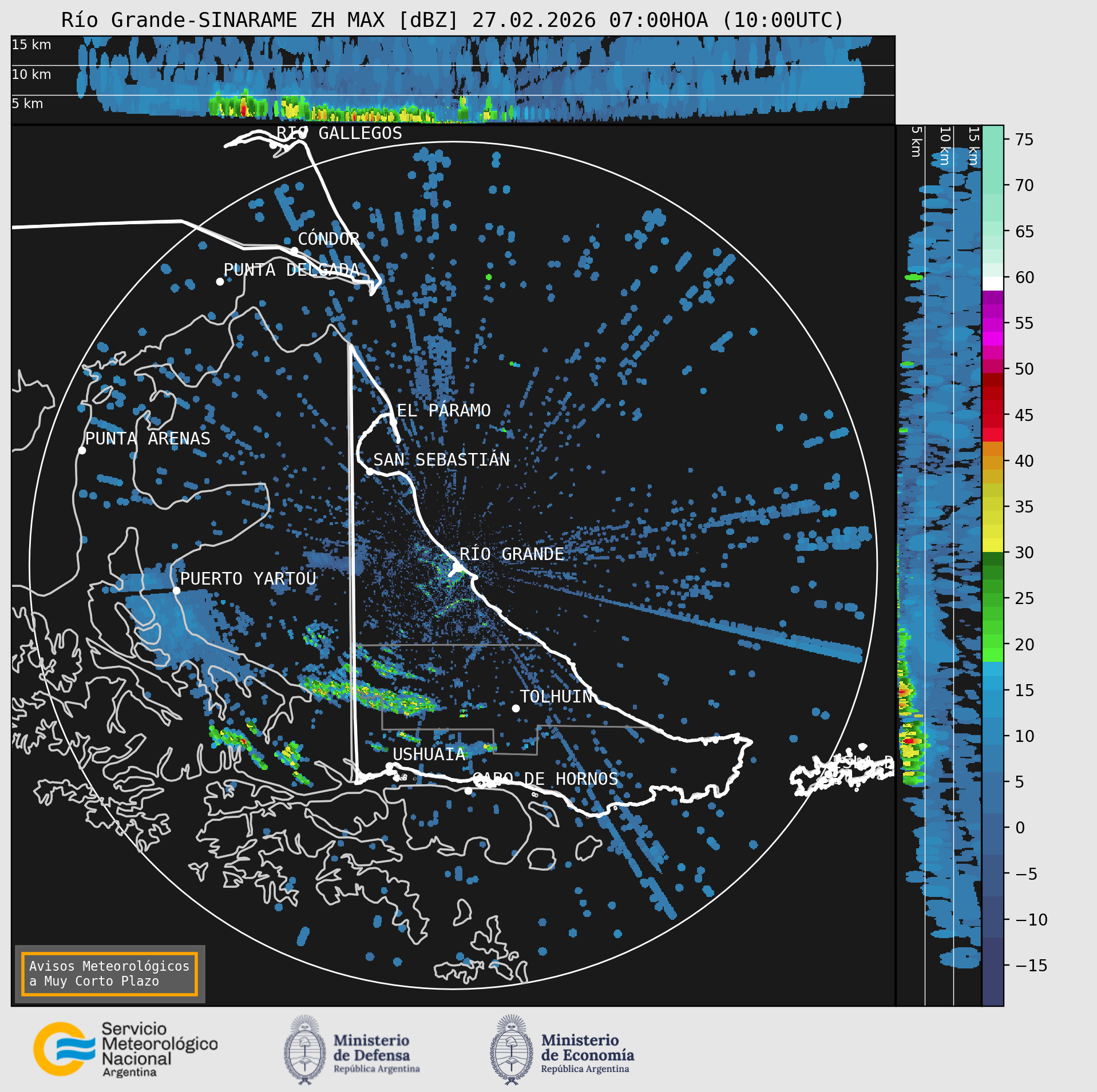Screen dimensions: 1097x1092
Task: Select the CÓNDOR map label
Action: [x=328, y=239]
